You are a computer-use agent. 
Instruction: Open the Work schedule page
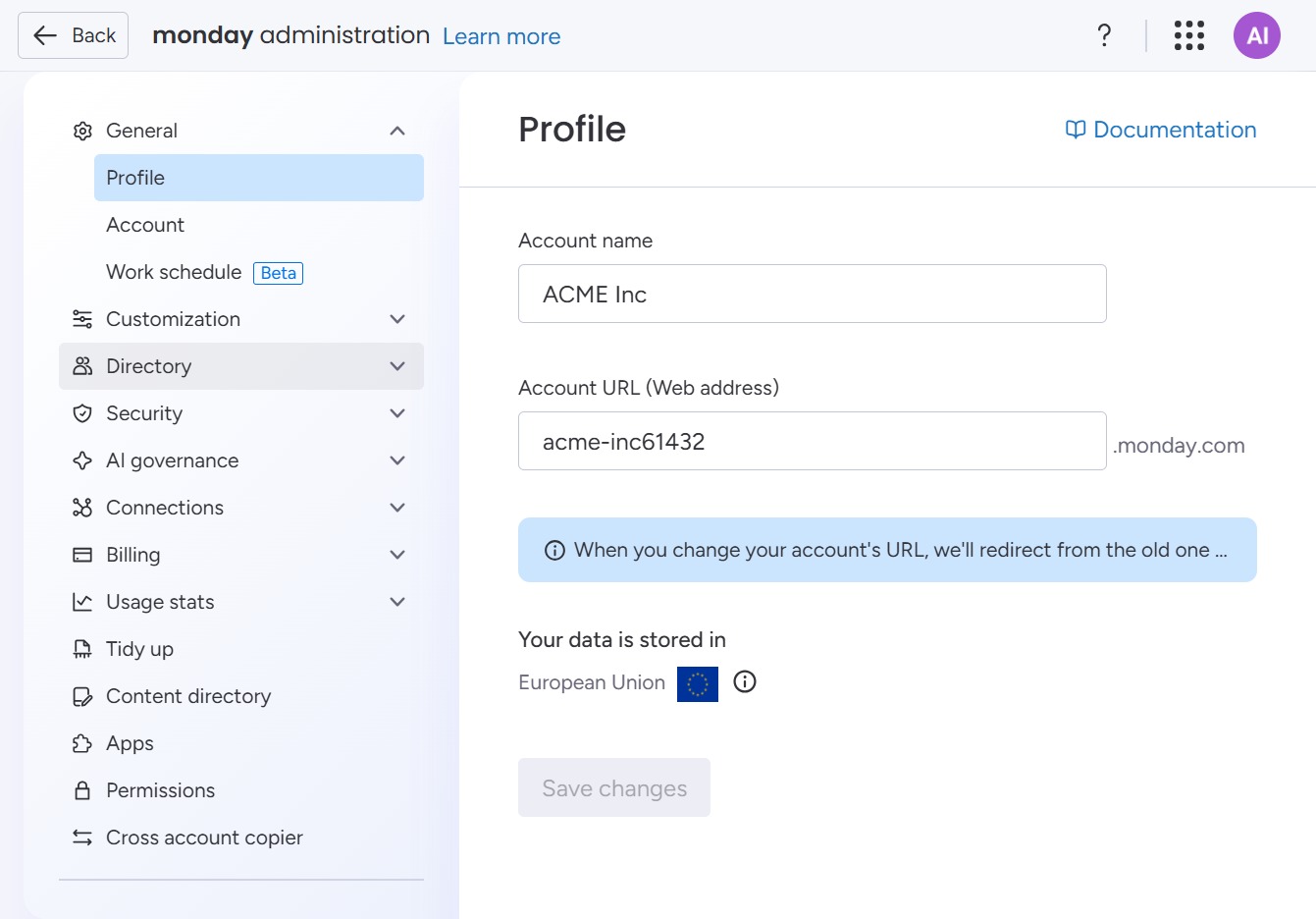click(259, 272)
